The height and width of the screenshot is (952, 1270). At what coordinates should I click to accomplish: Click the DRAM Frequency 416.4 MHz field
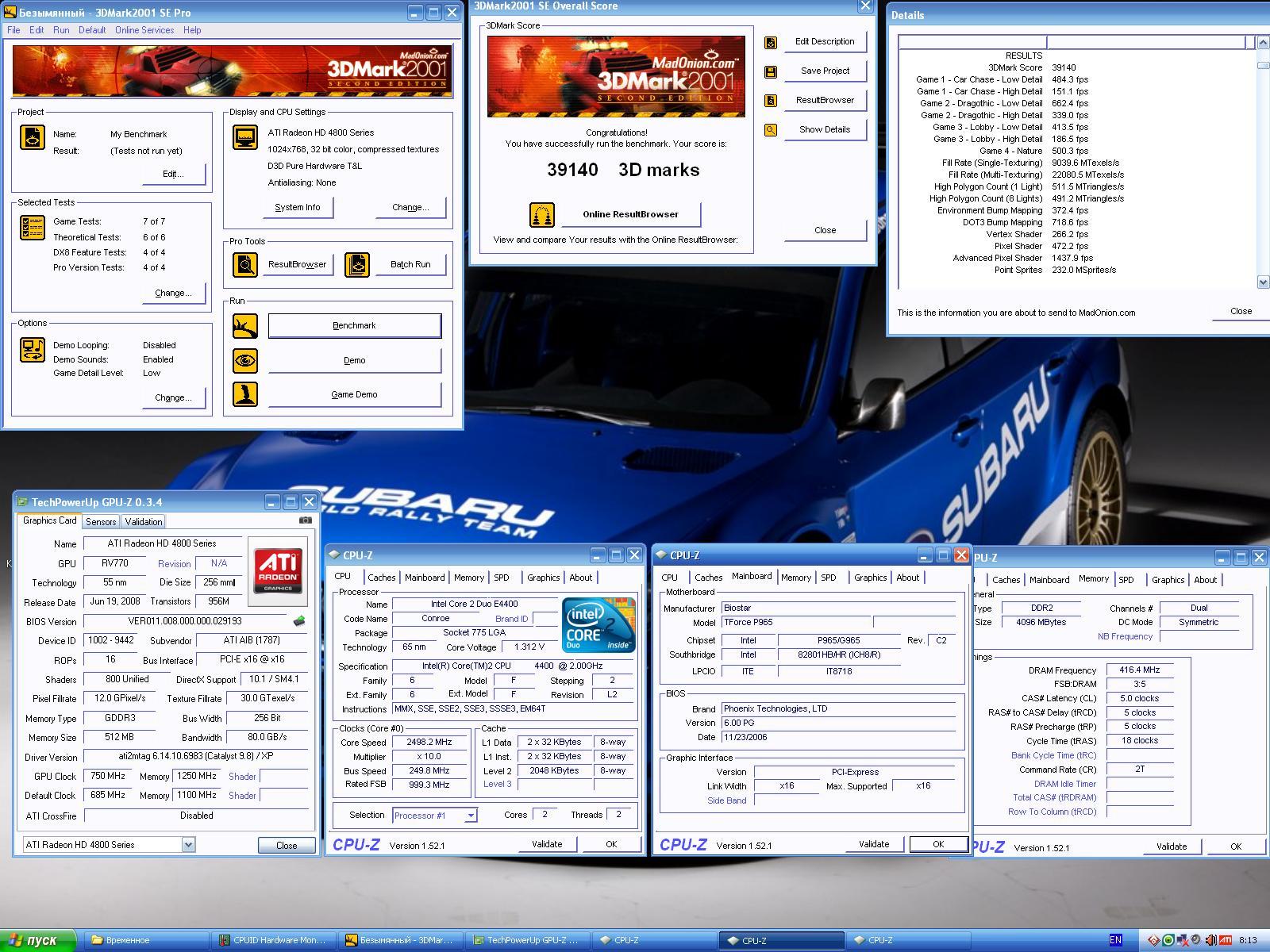point(1140,670)
